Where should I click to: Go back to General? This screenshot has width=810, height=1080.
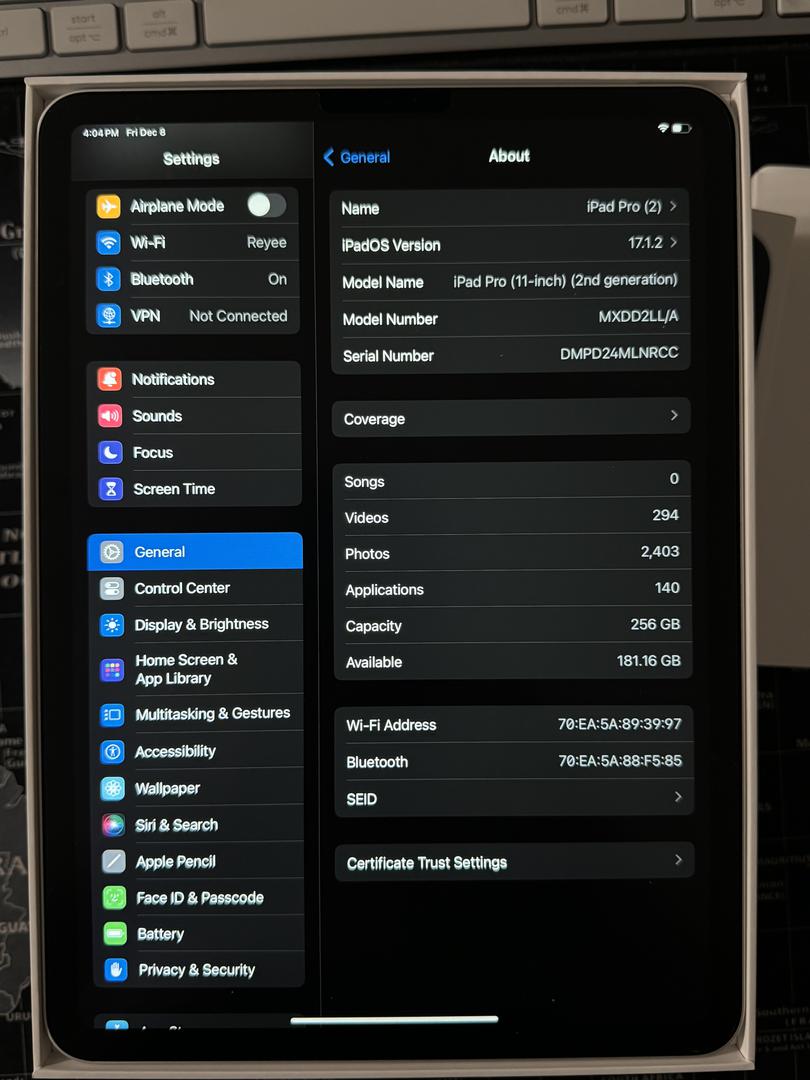click(x=357, y=157)
